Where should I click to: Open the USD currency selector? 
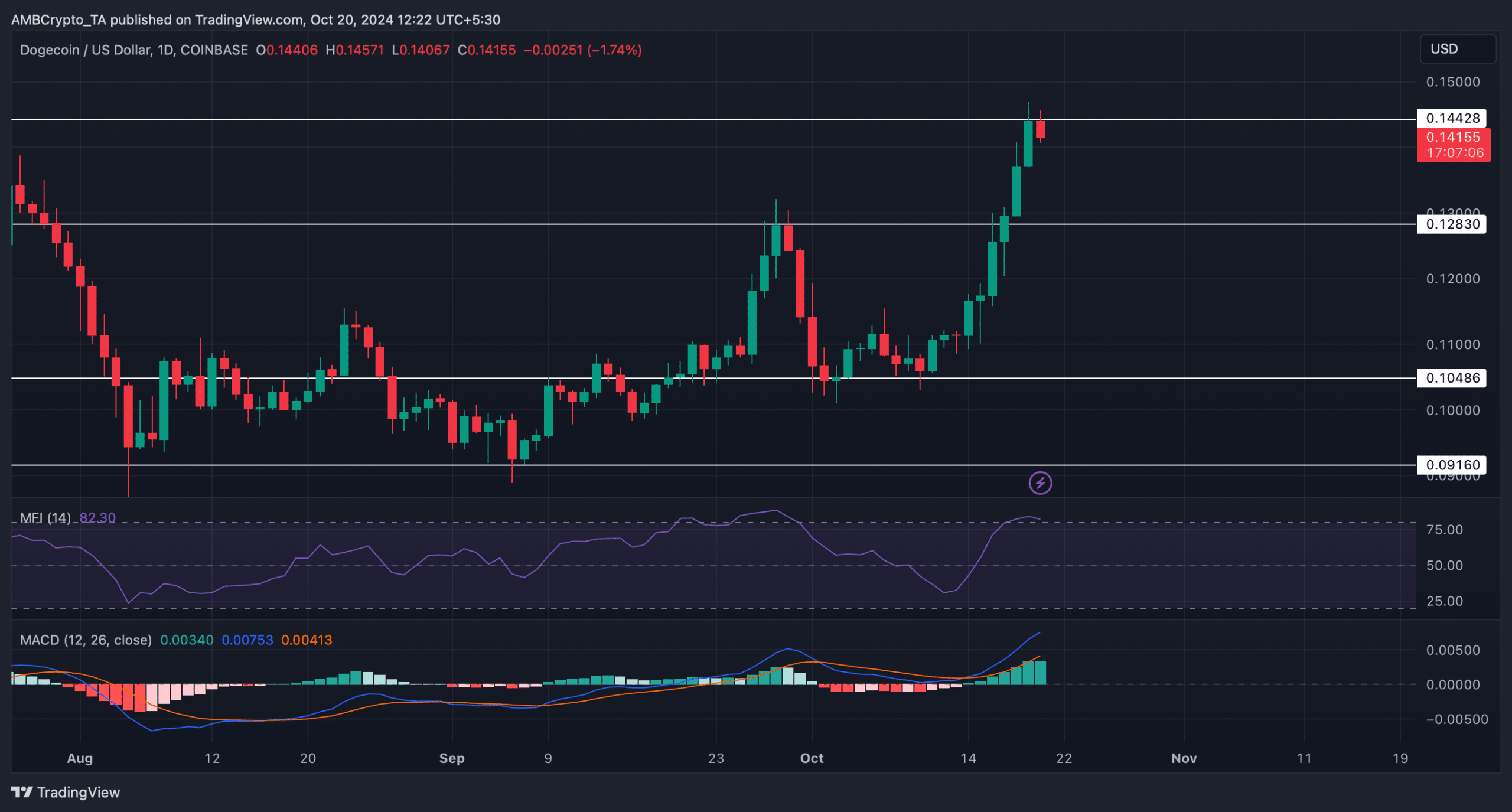click(1458, 49)
